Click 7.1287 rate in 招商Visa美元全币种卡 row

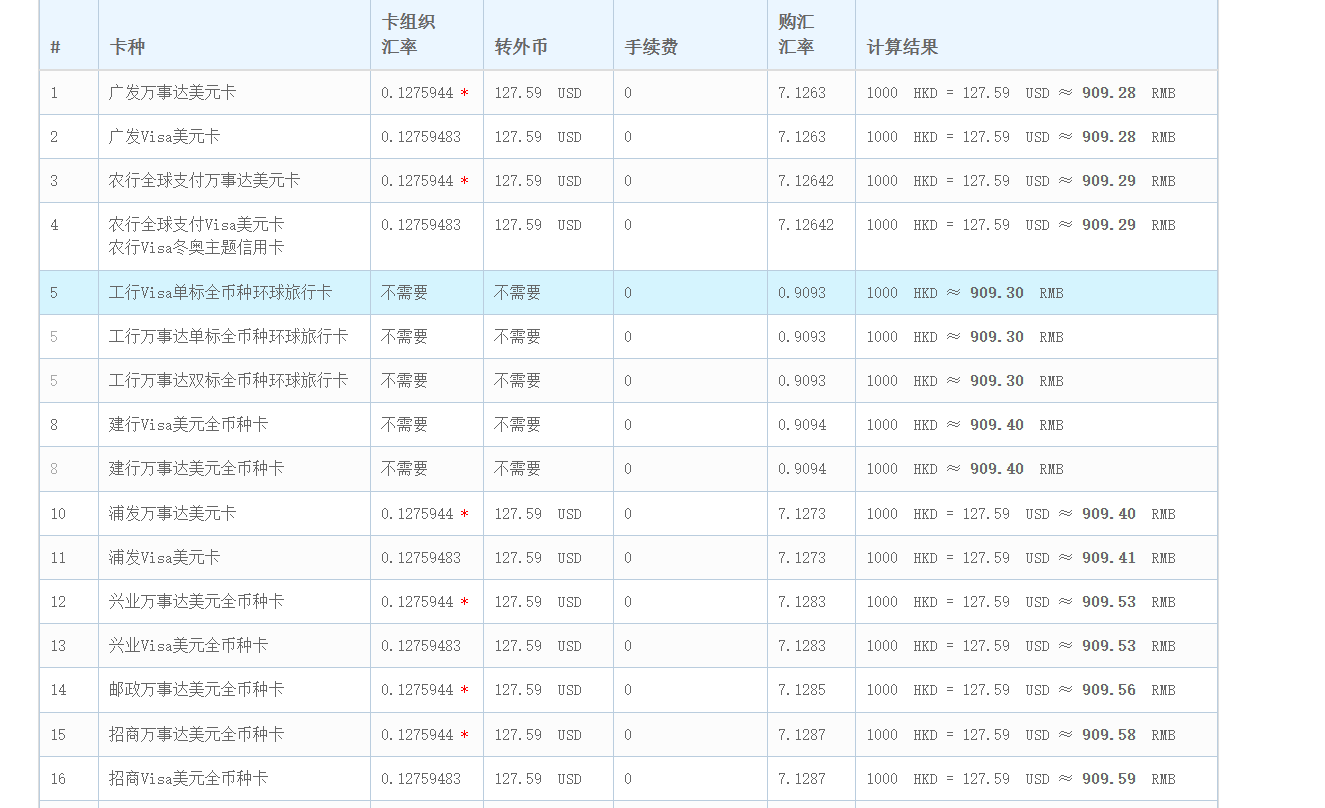tap(802, 779)
